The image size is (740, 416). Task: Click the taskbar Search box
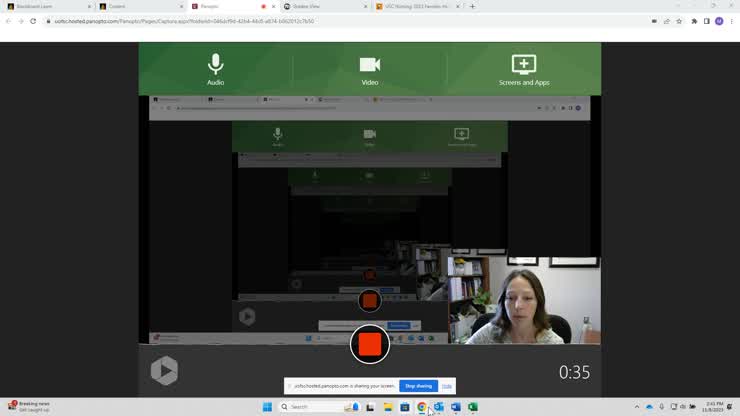pos(320,407)
